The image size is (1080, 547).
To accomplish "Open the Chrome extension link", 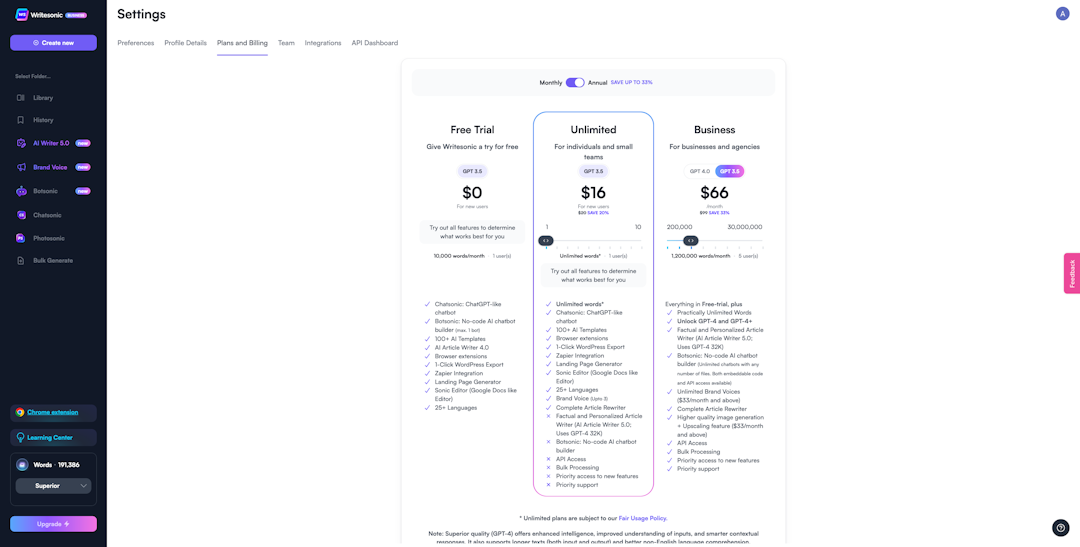I will [x=52, y=412].
